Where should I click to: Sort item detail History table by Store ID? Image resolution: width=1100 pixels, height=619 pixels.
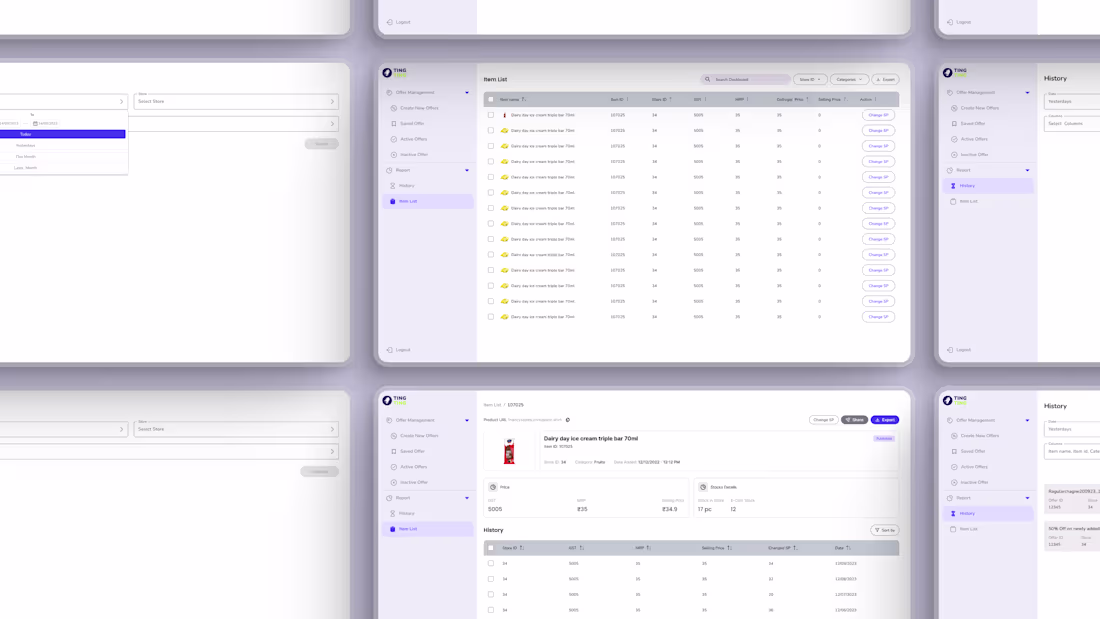point(521,548)
